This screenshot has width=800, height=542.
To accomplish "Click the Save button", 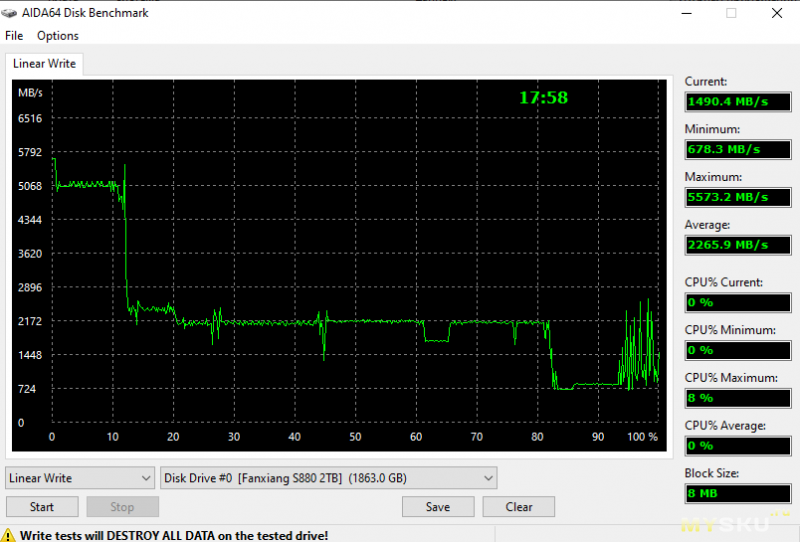I will click(x=438, y=507).
